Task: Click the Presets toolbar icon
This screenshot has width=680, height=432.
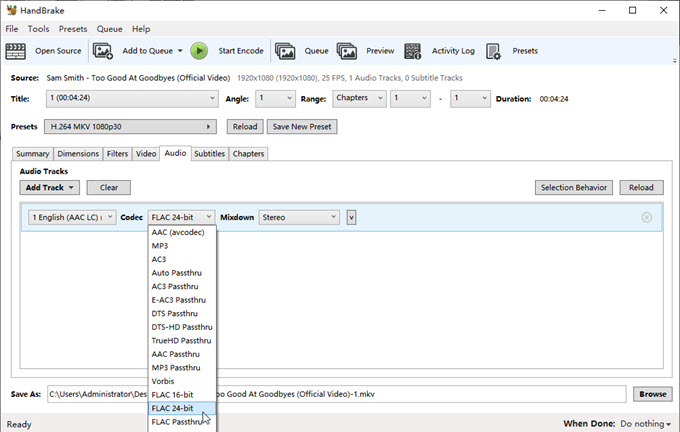Action: click(x=495, y=50)
